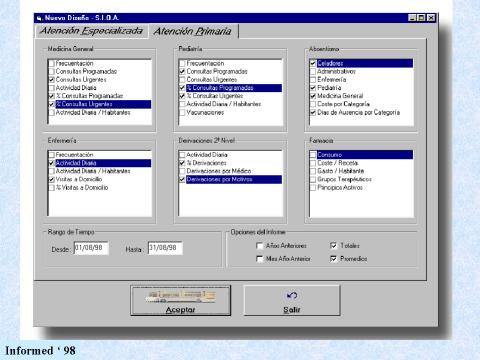Image resolution: width=480 pixels, height=360 pixels.
Task: Uncheck Celadores in the Absentismo list
Action: pos(313,63)
